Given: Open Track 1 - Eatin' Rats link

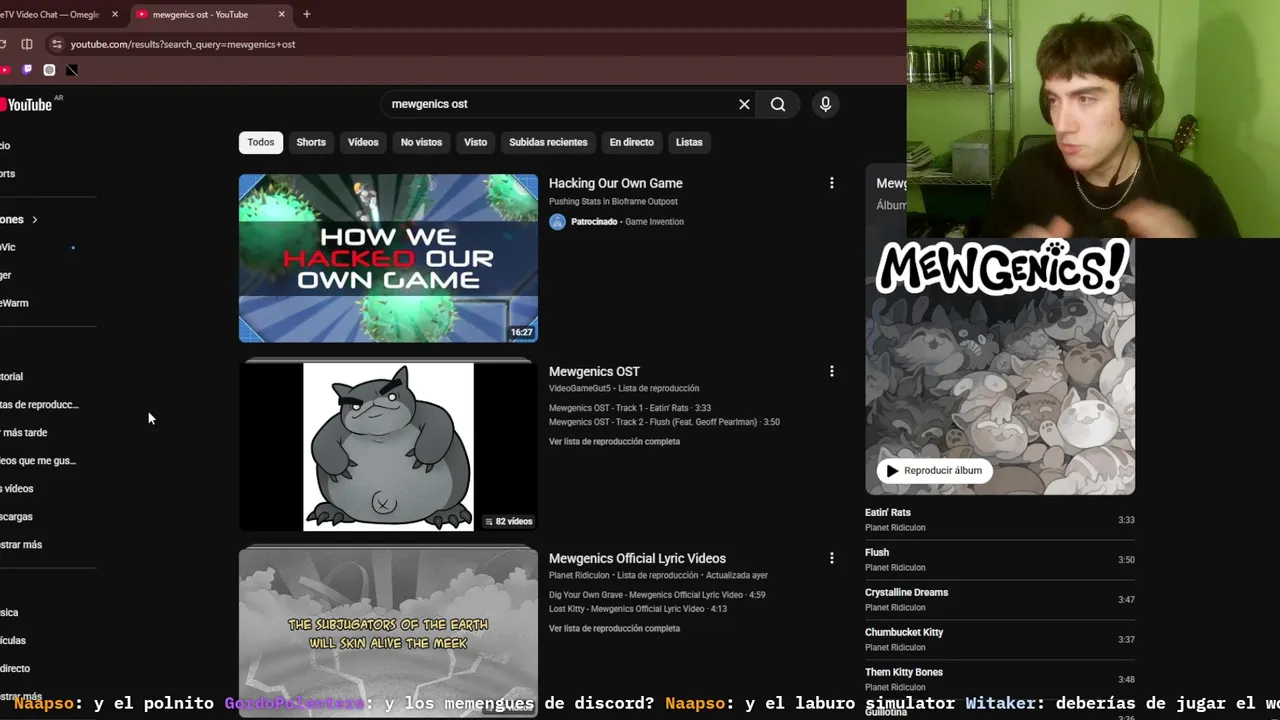Looking at the screenshot, I should [x=630, y=408].
